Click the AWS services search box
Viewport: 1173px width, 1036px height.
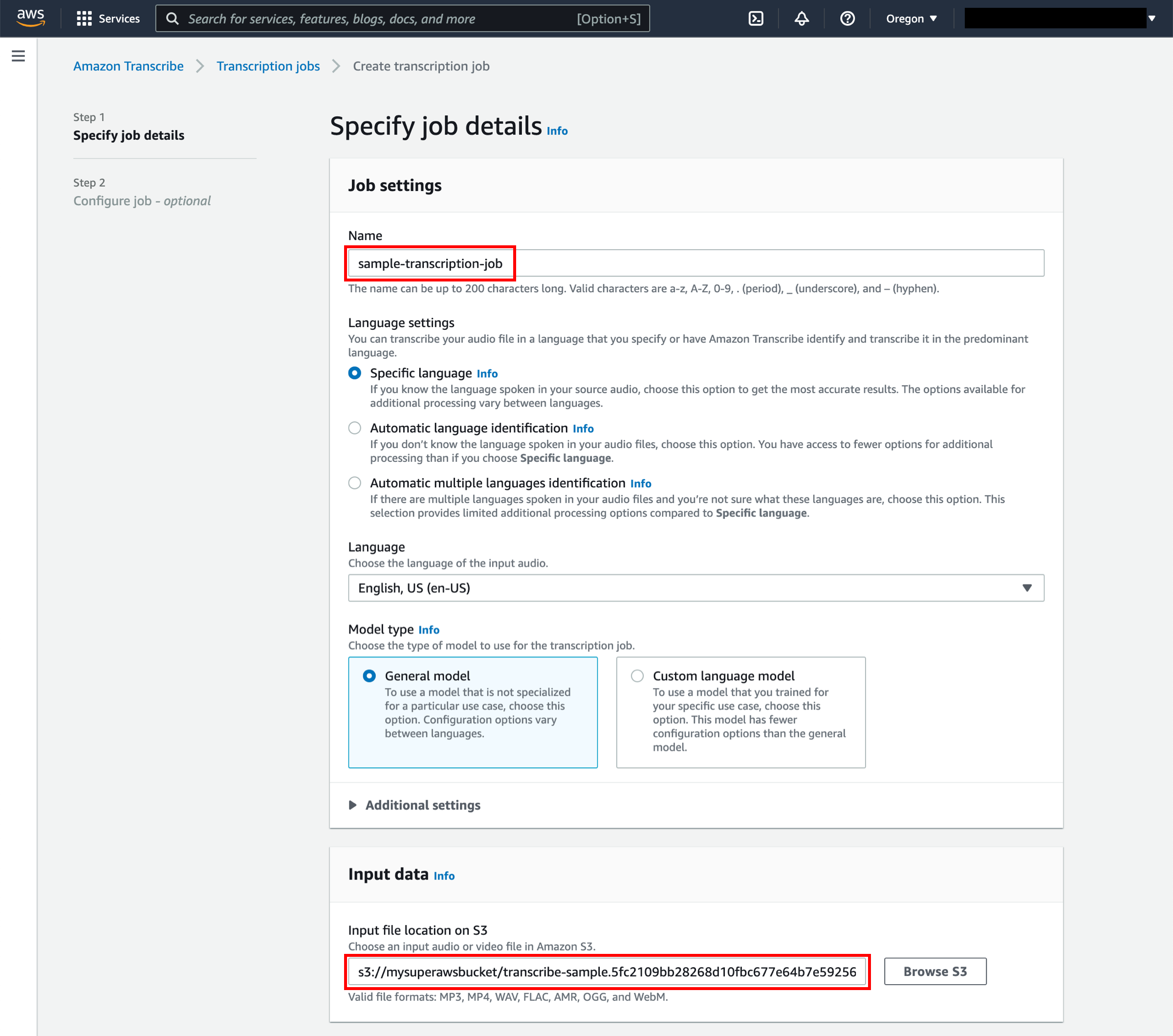click(x=402, y=19)
